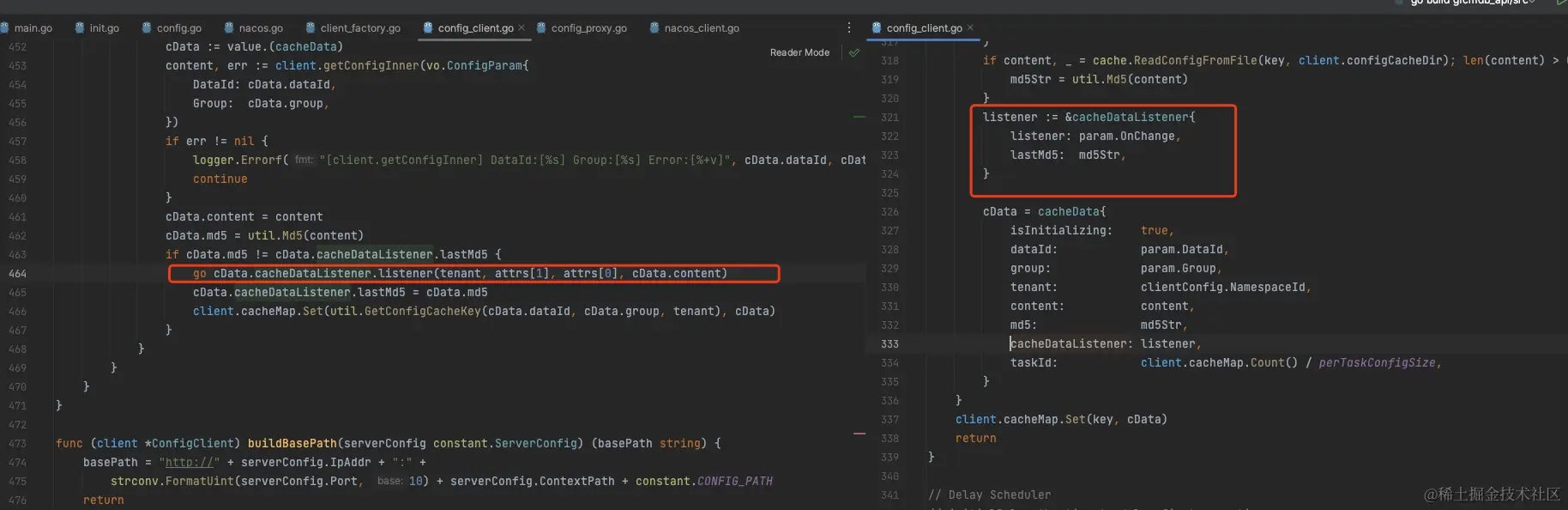Open the config.go editor tab
Viewport: 1568px width, 510px height.
pyautogui.click(x=172, y=28)
